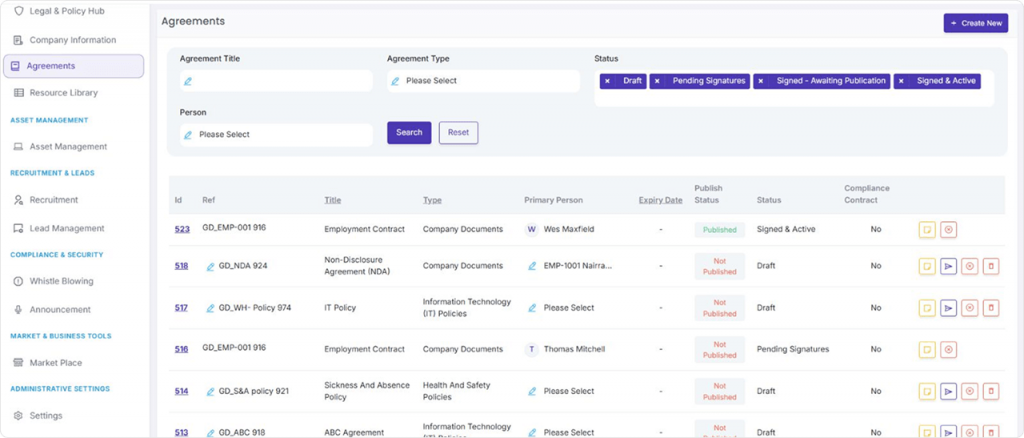Click the Create New button
Viewport: 1024px width, 438px height.
click(x=975, y=23)
